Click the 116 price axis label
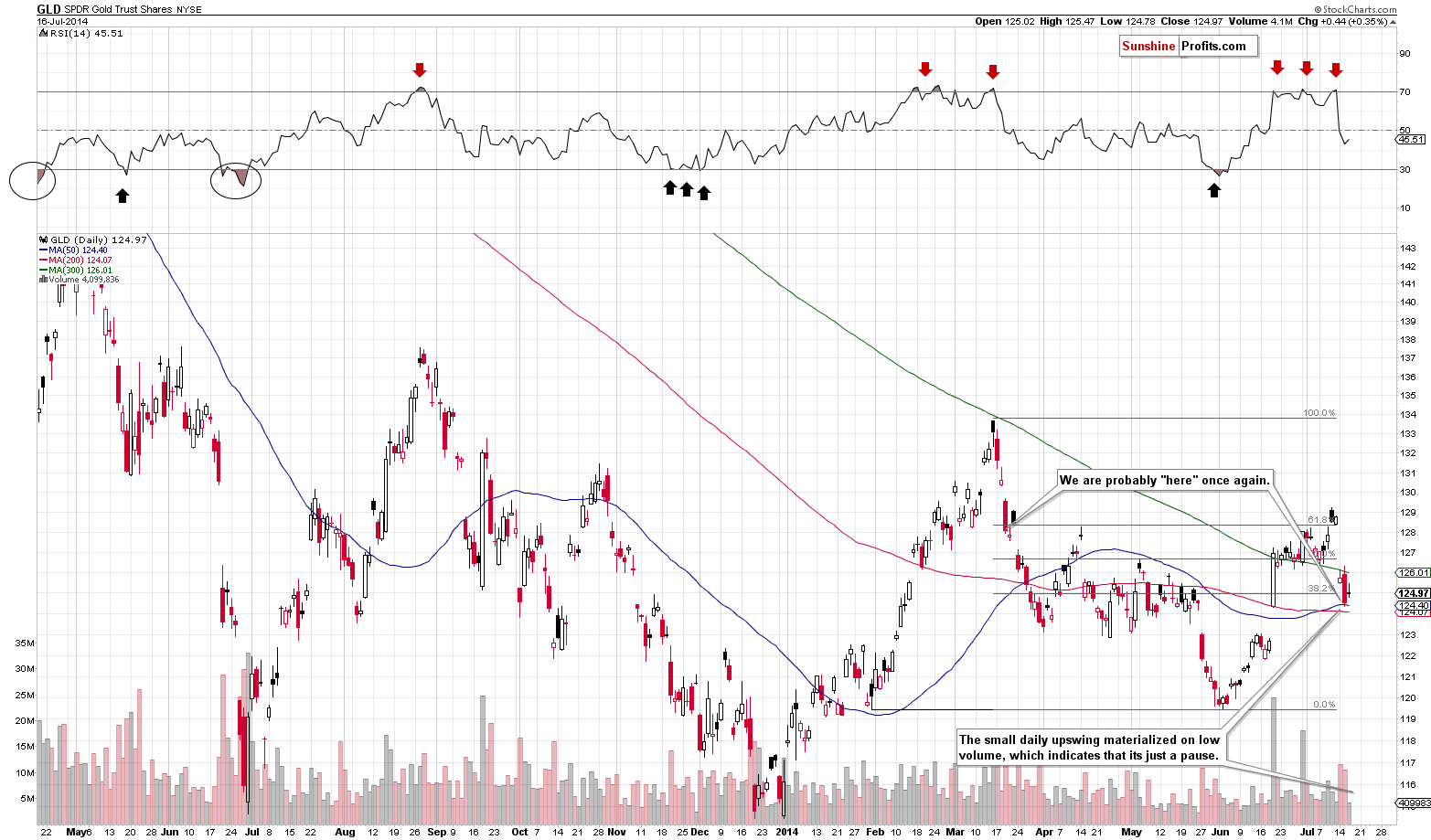 (x=1409, y=785)
